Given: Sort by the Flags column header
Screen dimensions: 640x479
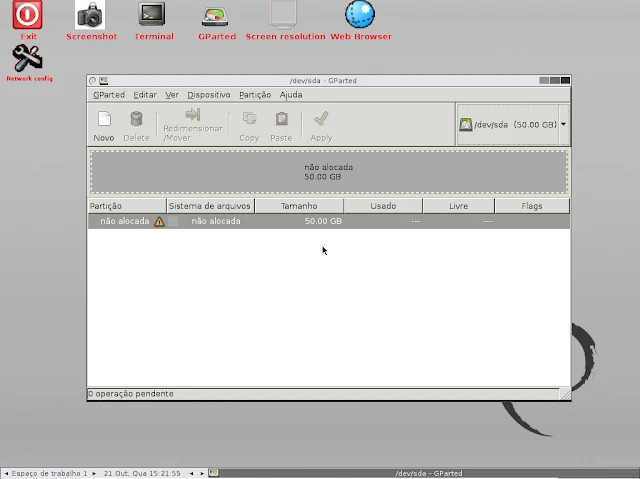Looking at the screenshot, I should coord(532,206).
